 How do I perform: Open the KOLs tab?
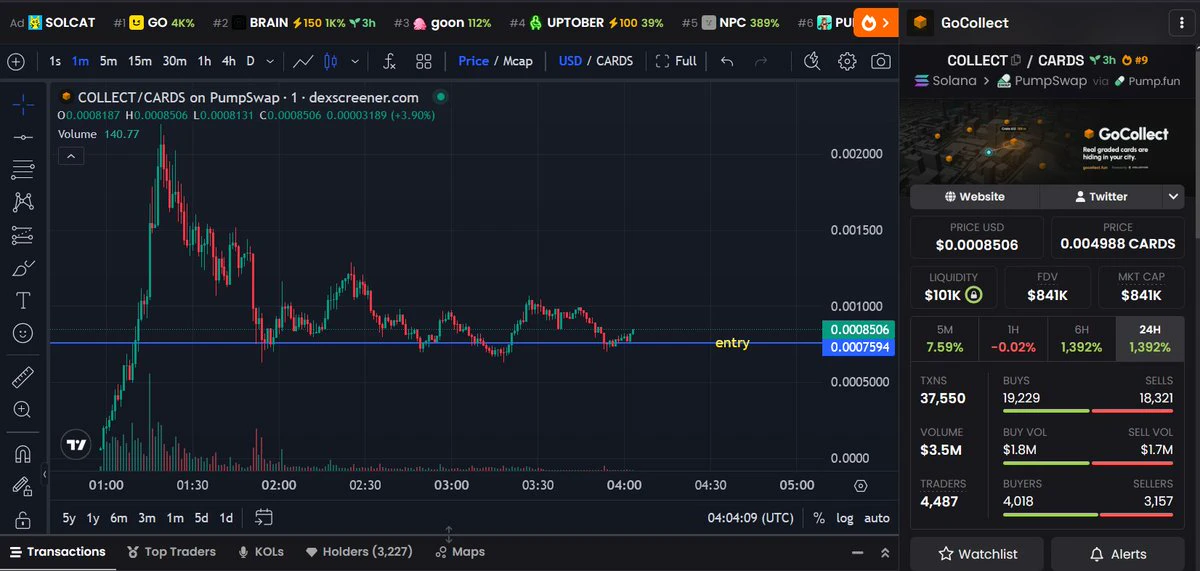tap(260, 552)
